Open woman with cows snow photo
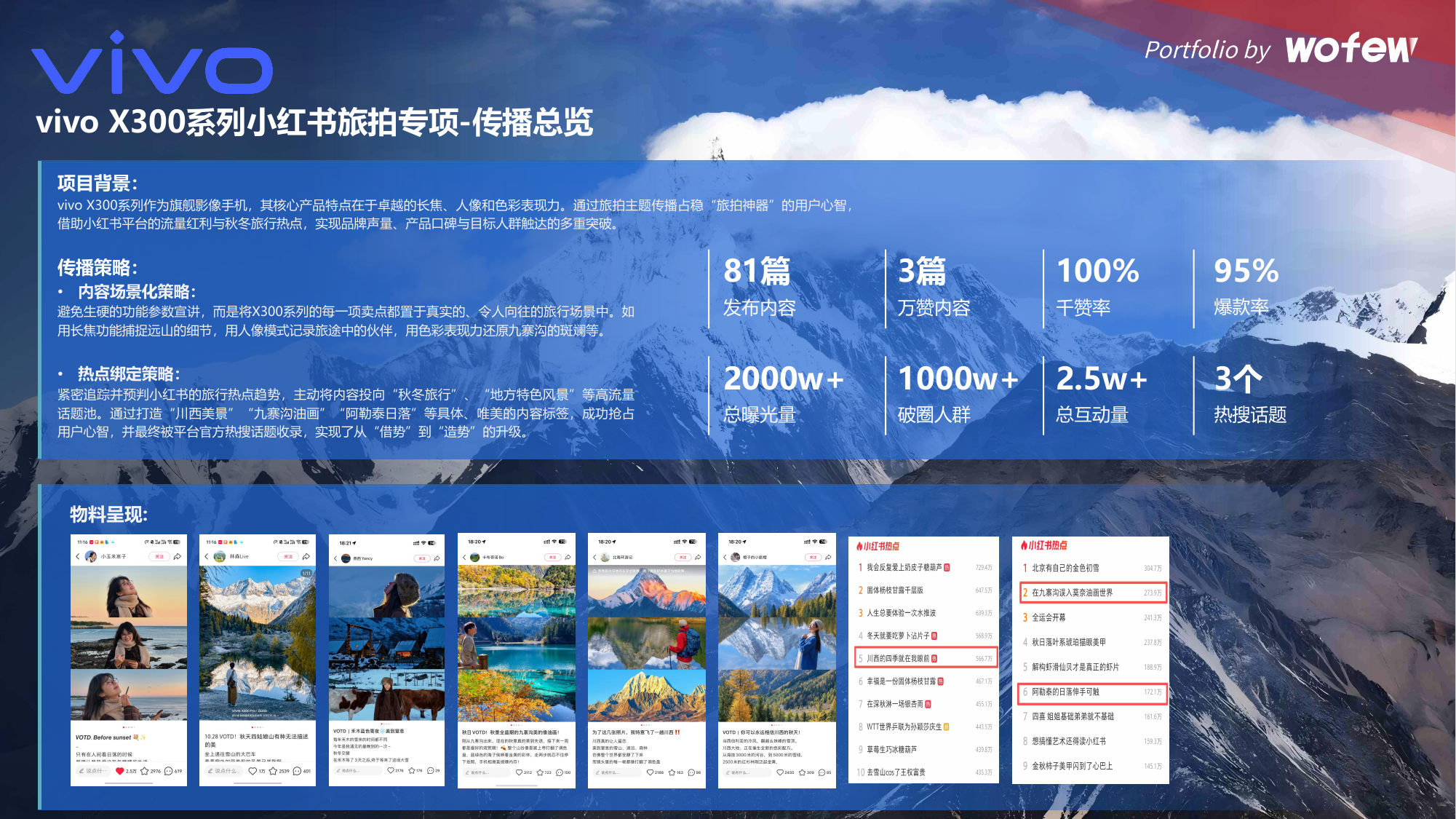Image resolution: width=1456 pixels, height=819 pixels. point(386,695)
